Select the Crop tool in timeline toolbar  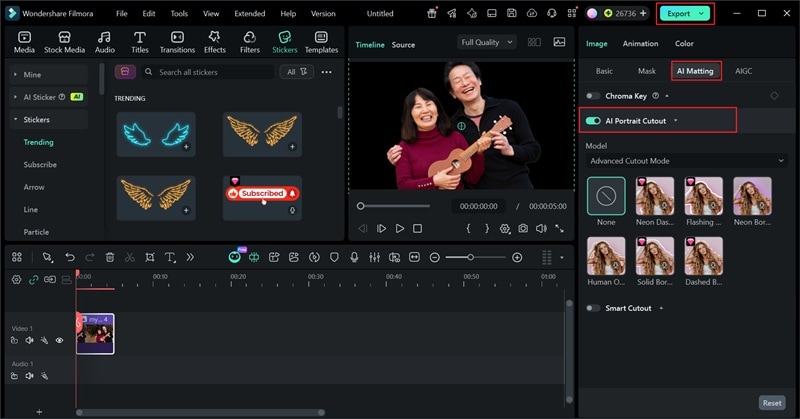pos(150,257)
